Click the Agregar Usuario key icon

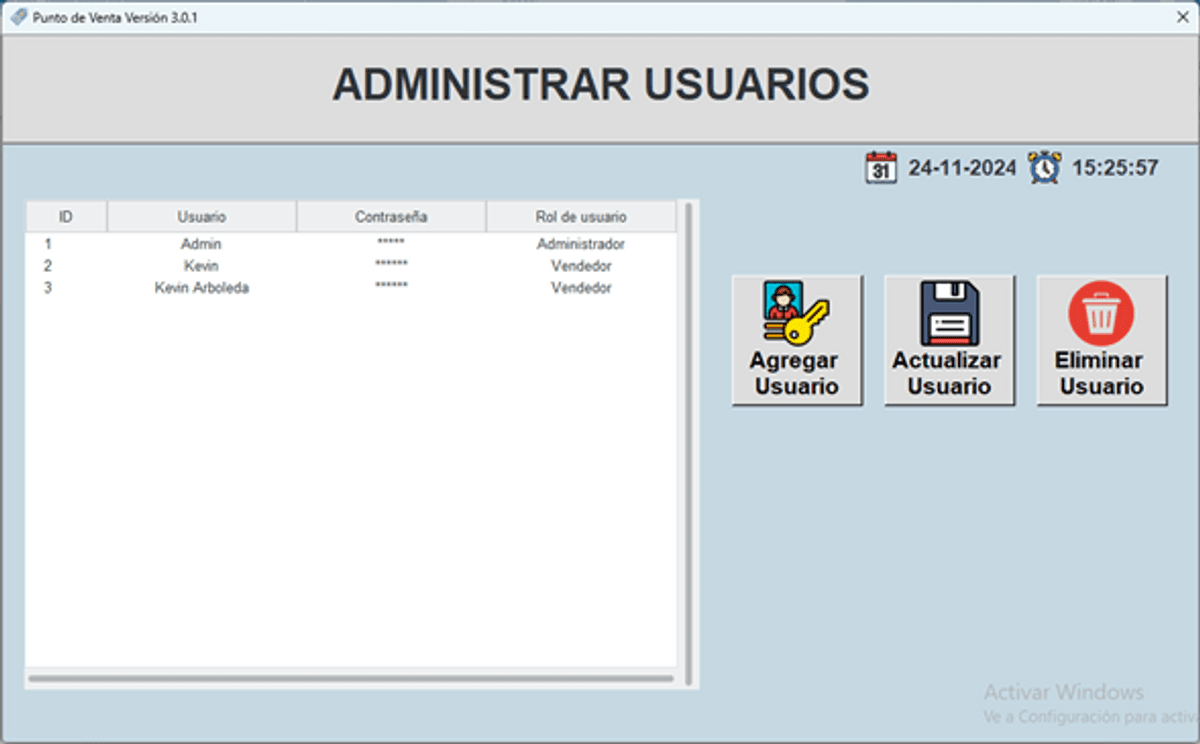796,314
